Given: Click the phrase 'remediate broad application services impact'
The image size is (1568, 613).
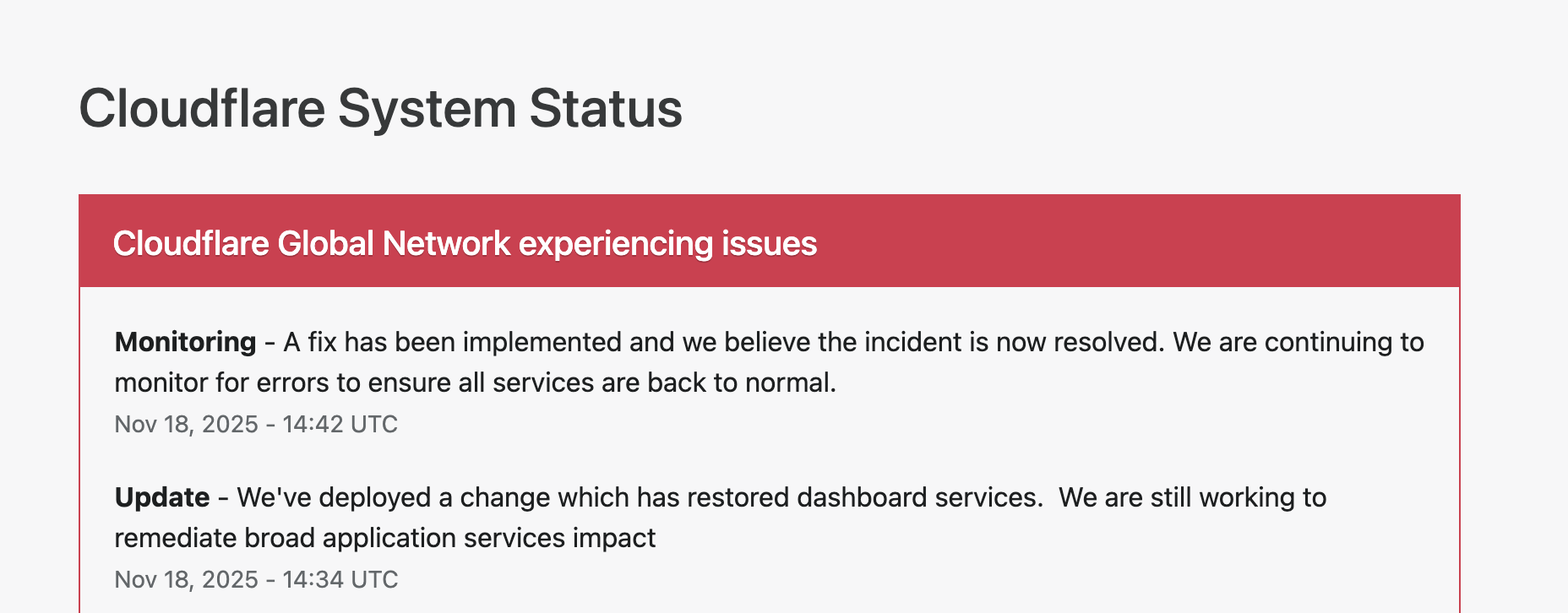Looking at the screenshot, I should click(x=385, y=538).
